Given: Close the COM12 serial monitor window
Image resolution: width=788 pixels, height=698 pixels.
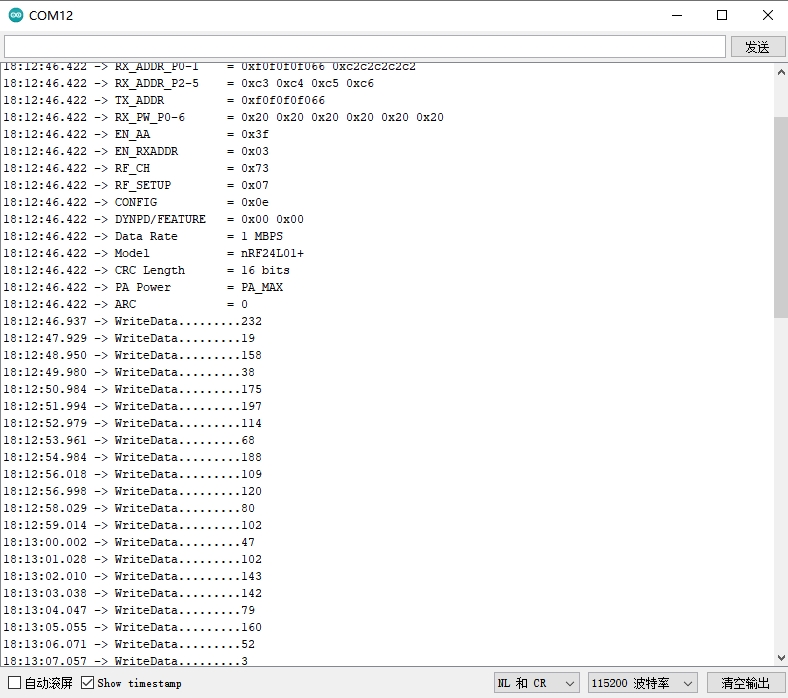Looking at the screenshot, I should click(767, 15).
